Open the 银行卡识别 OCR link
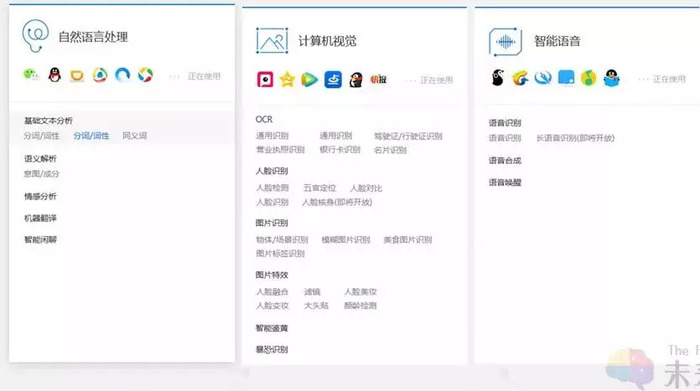 pos(340,150)
